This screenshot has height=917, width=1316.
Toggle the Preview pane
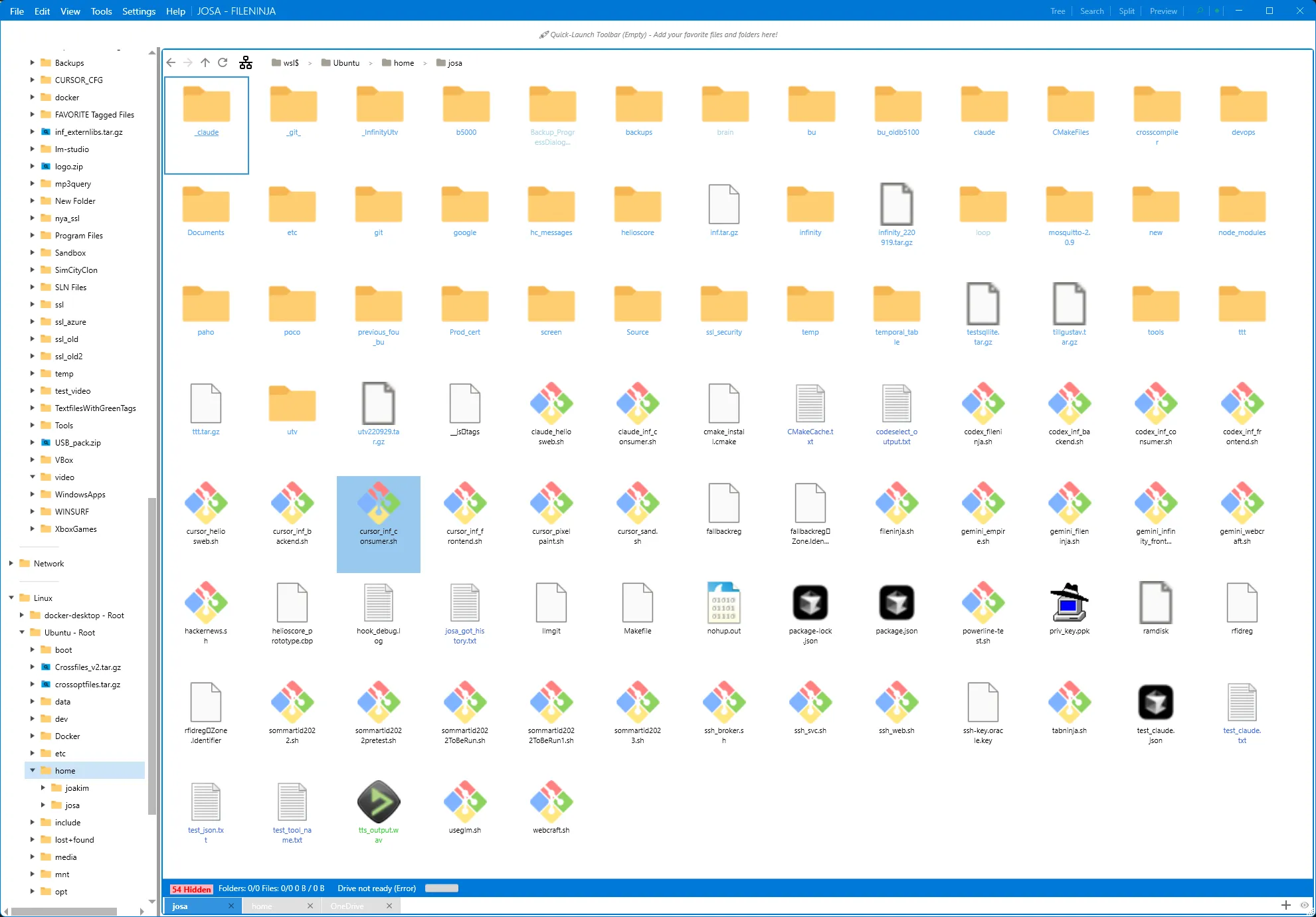[1163, 11]
